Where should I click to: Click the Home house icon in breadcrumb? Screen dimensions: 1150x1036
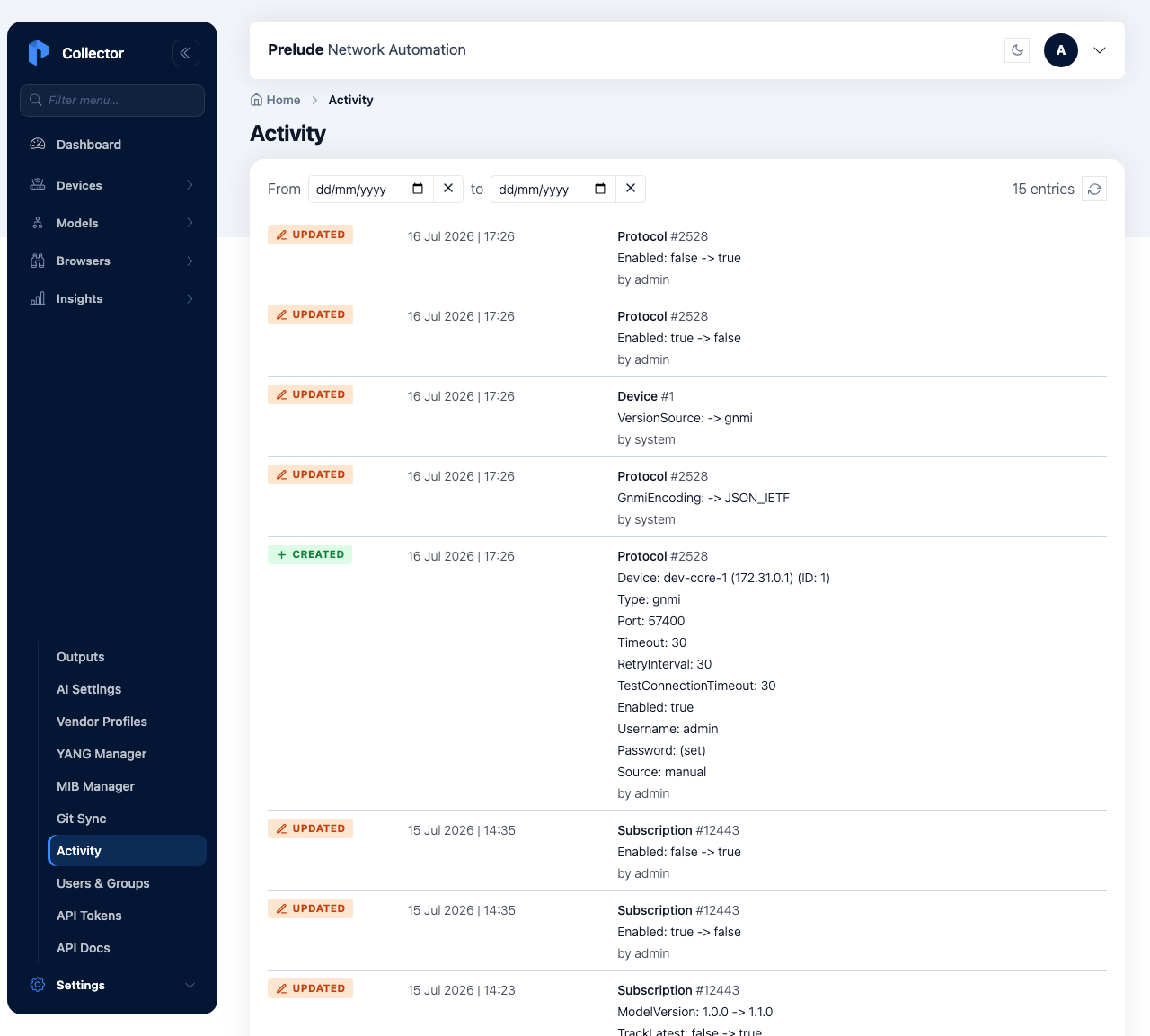pyautogui.click(x=256, y=100)
